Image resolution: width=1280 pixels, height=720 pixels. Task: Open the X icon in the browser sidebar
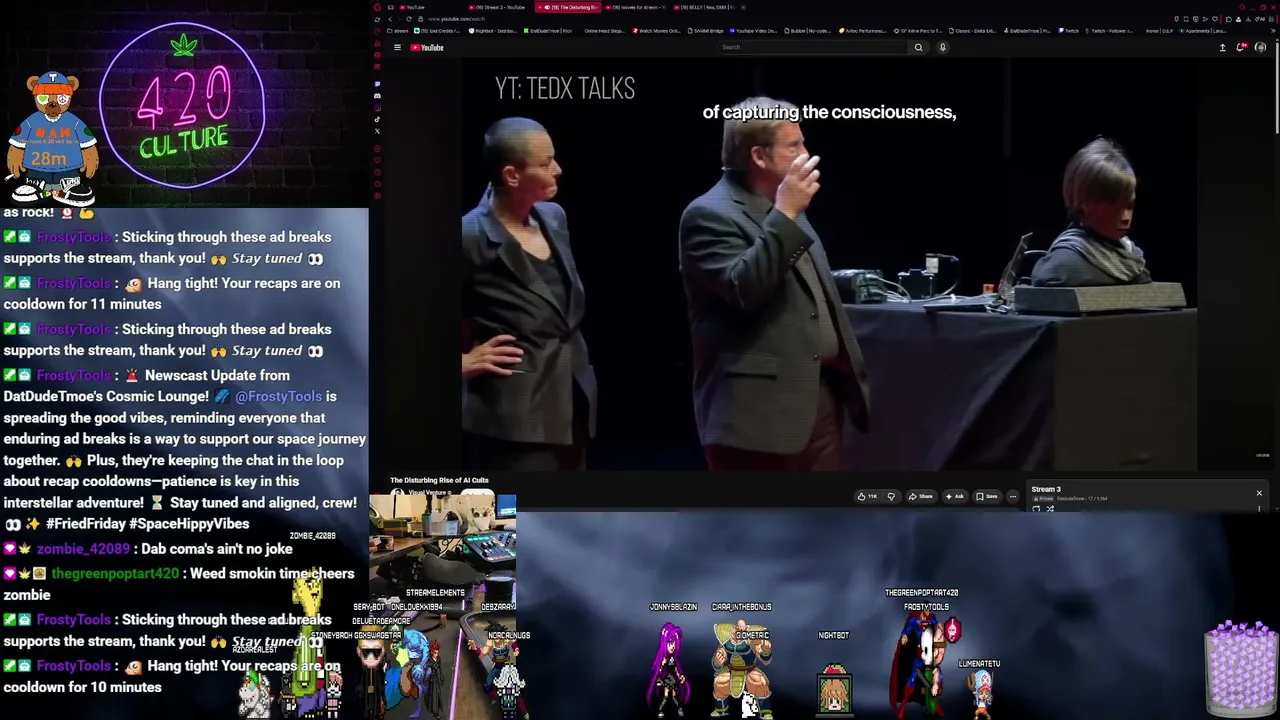[x=377, y=131]
